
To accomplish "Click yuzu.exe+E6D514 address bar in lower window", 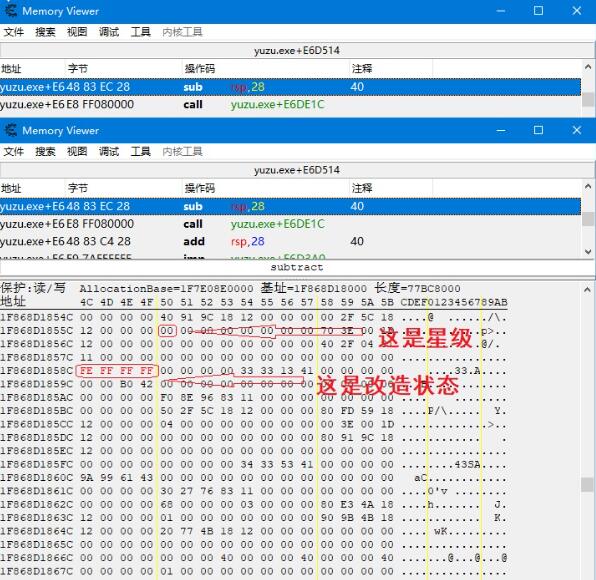I will (297, 170).
